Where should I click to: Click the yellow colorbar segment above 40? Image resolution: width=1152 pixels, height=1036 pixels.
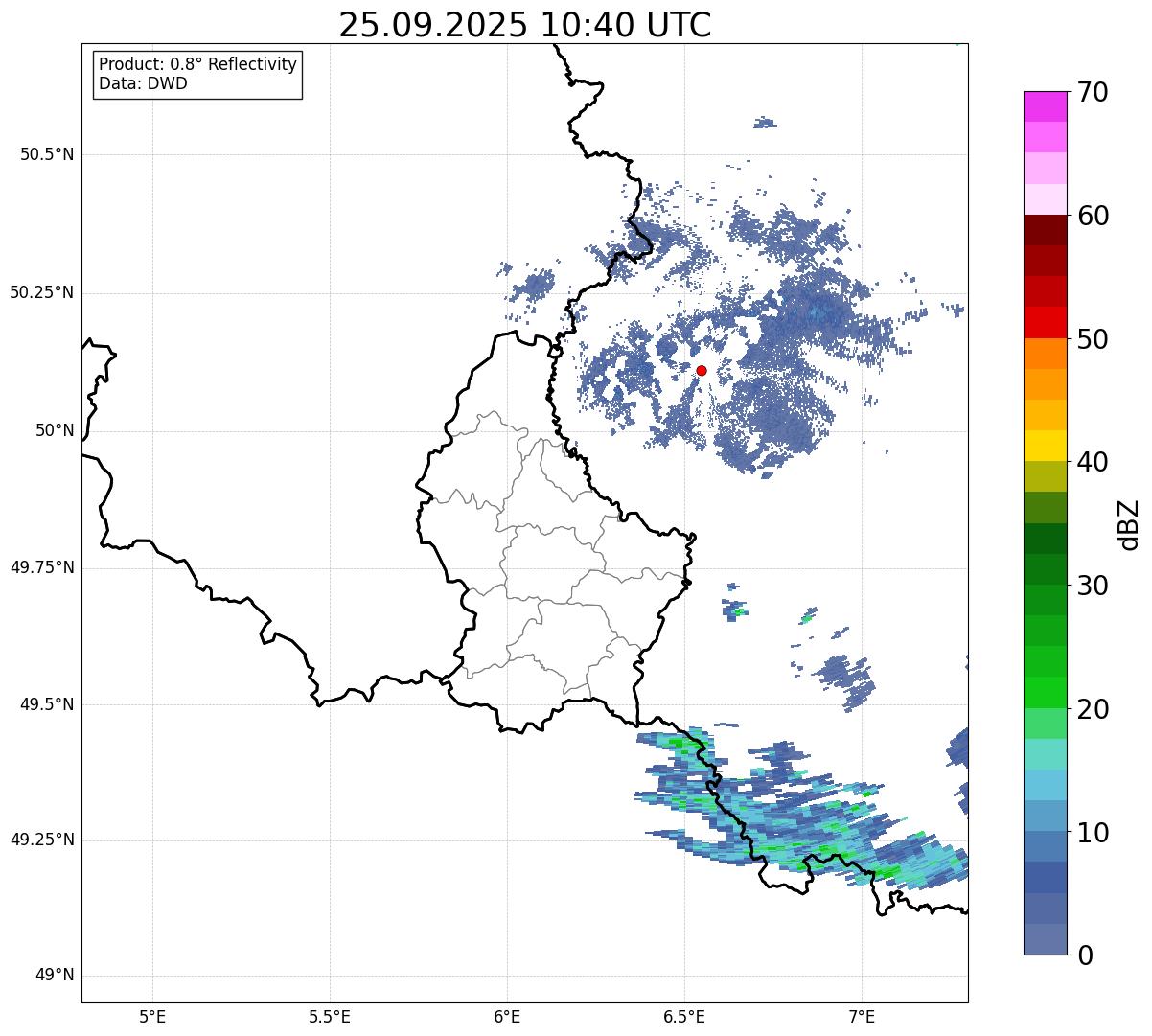pos(1045,446)
